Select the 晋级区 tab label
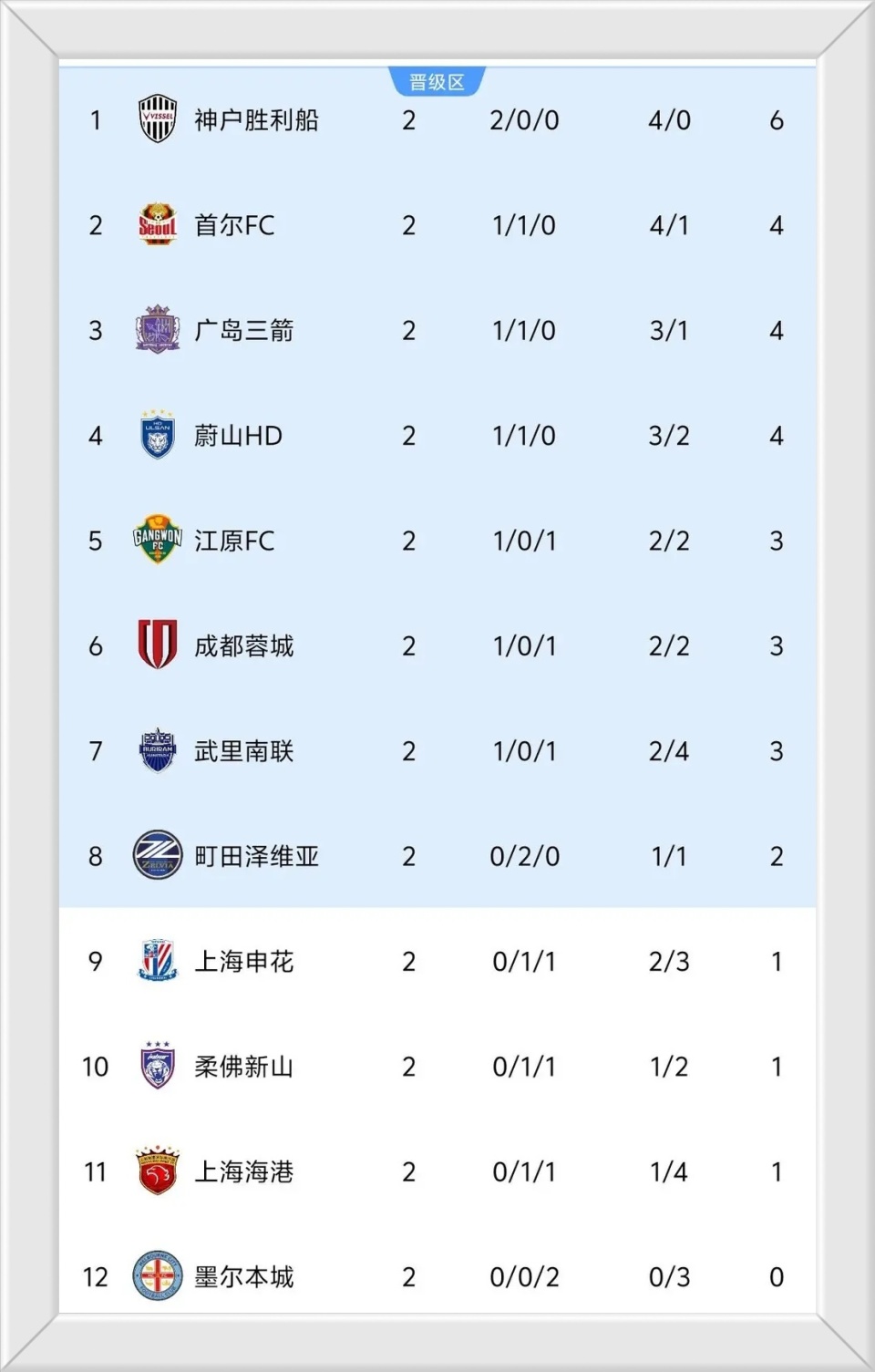Screen dimensions: 875x1372 click(437, 82)
